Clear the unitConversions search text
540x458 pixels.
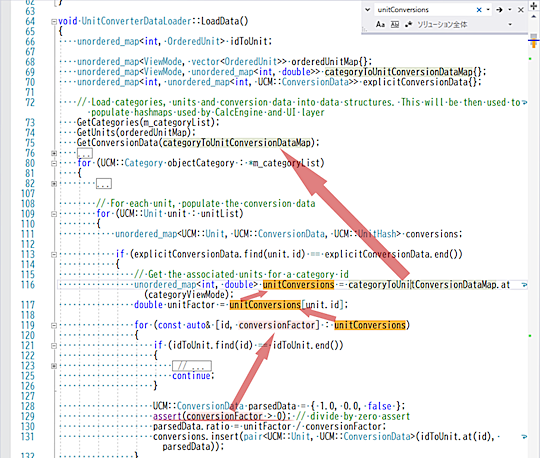pos(479,10)
